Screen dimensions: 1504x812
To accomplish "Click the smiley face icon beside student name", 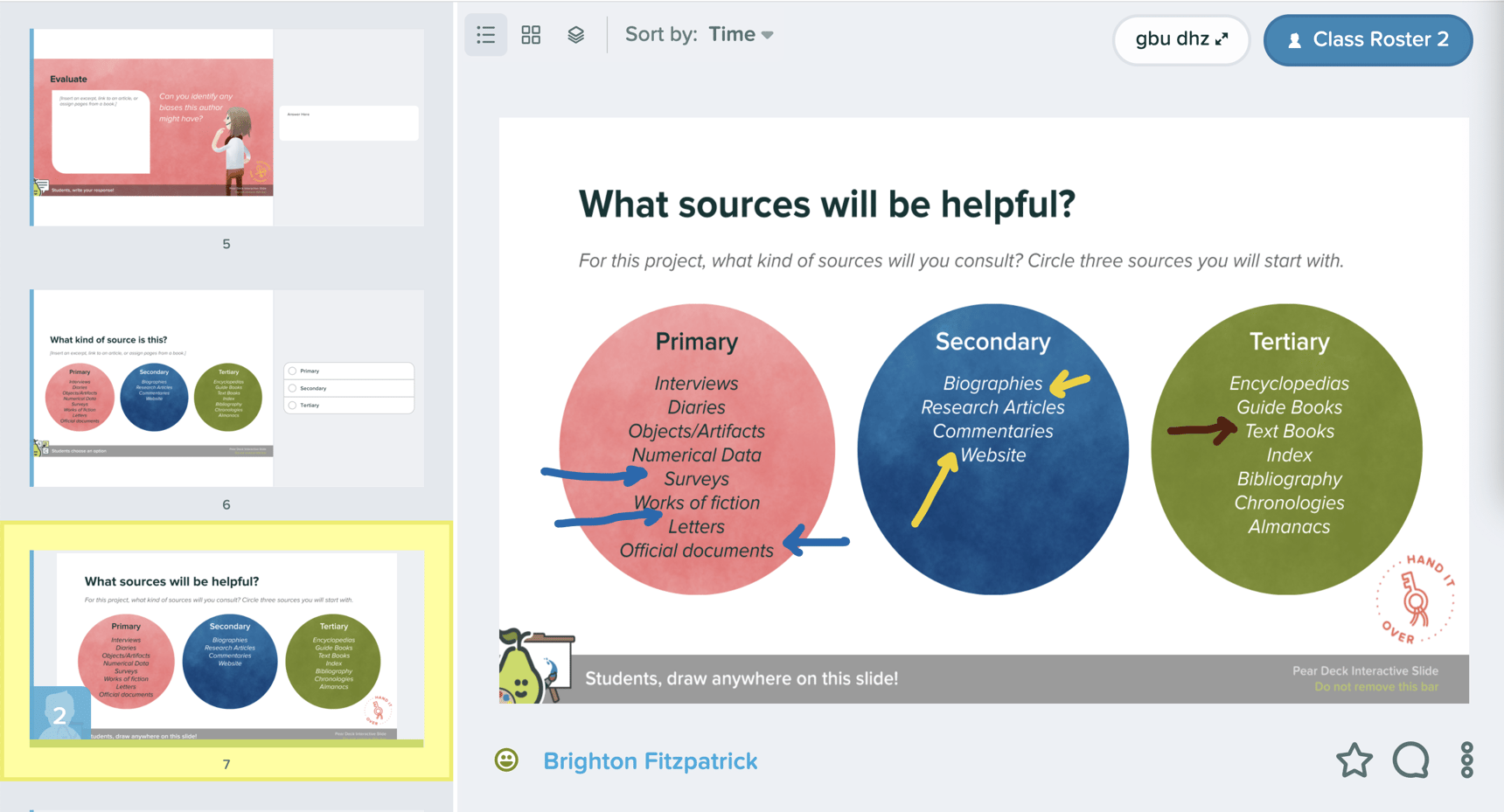I will point(506,760).
